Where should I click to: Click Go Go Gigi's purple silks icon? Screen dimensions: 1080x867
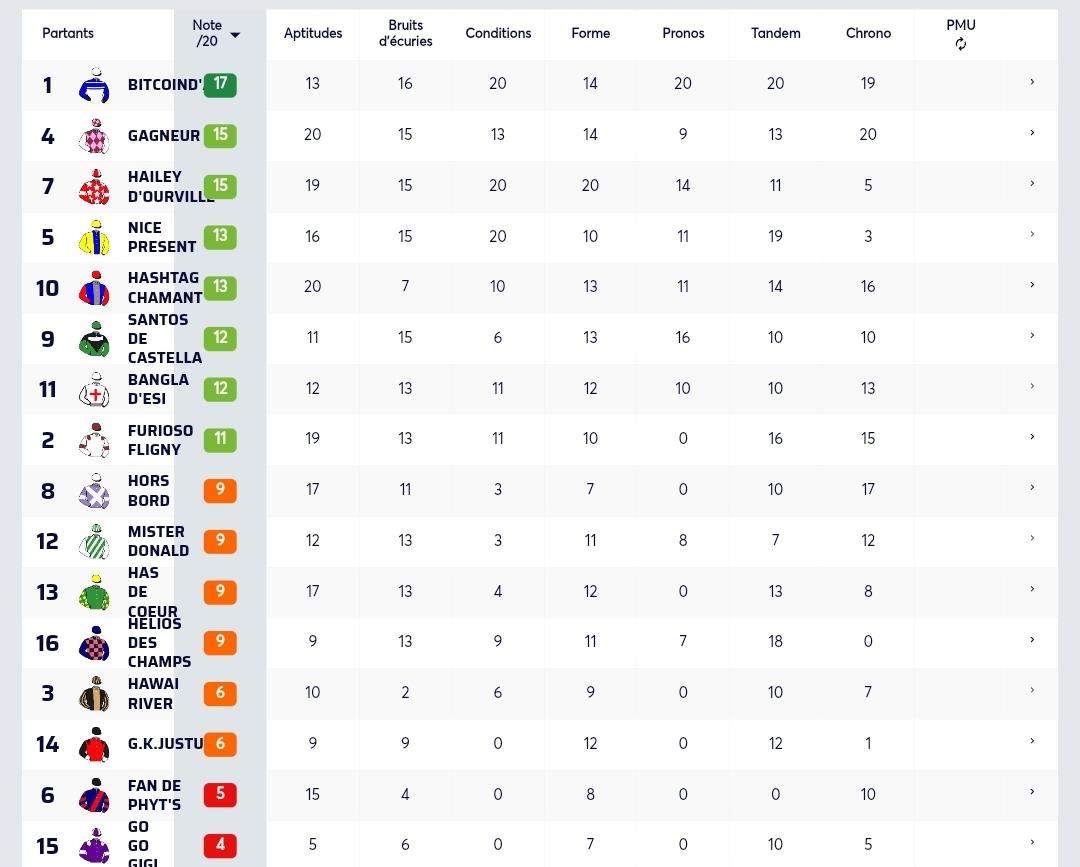pos(94,846)
